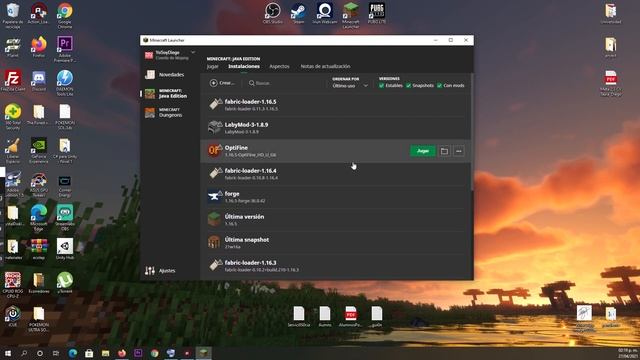This screenshot has height=360, width=640.
Task: Click the fabric-loader-1.16.5 installation icon
Action: click(x=215, y=104)
